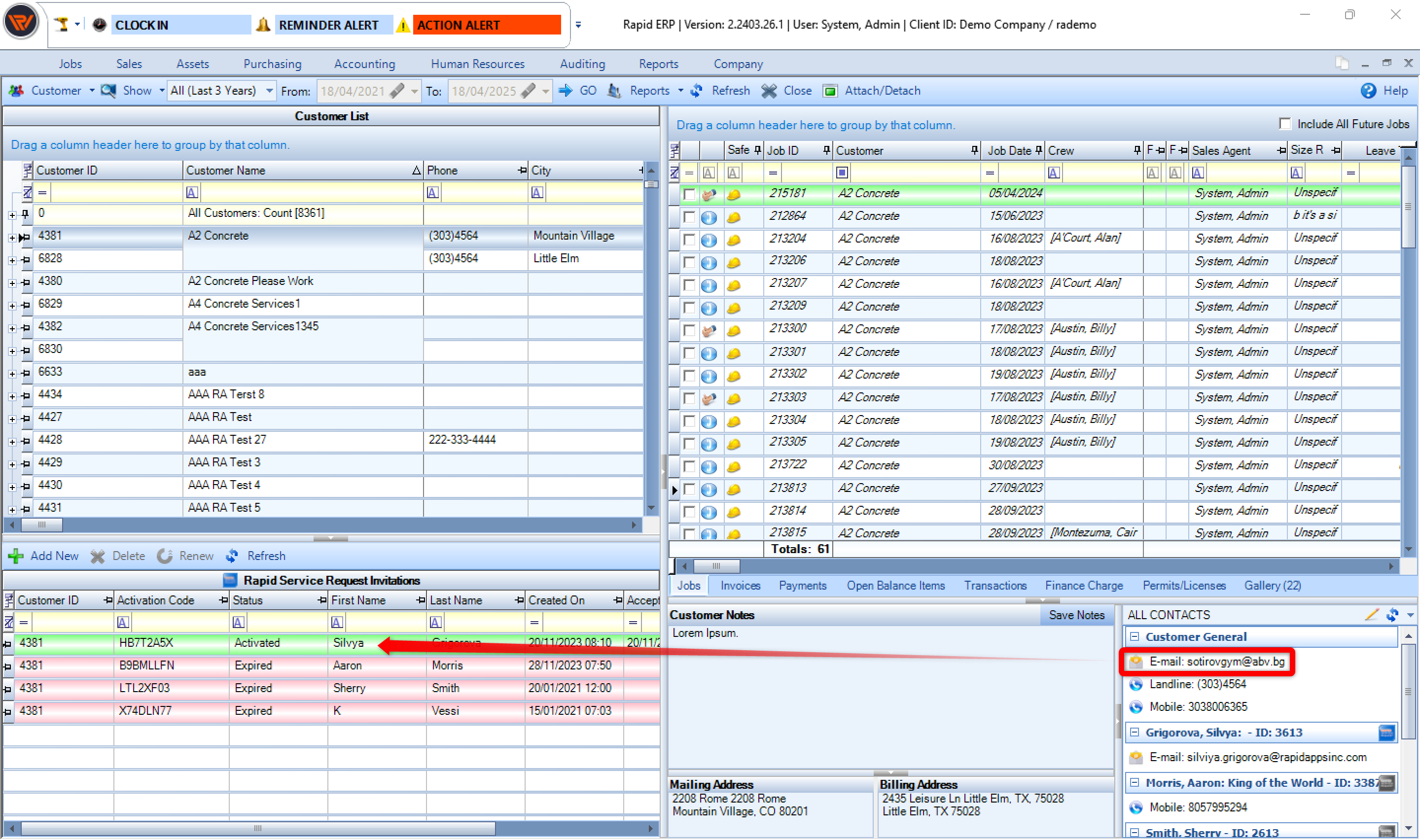Click the GO blue arrow icon
Image resolution: width=1420 pixels, height=840 pixels.
(565, 91)
